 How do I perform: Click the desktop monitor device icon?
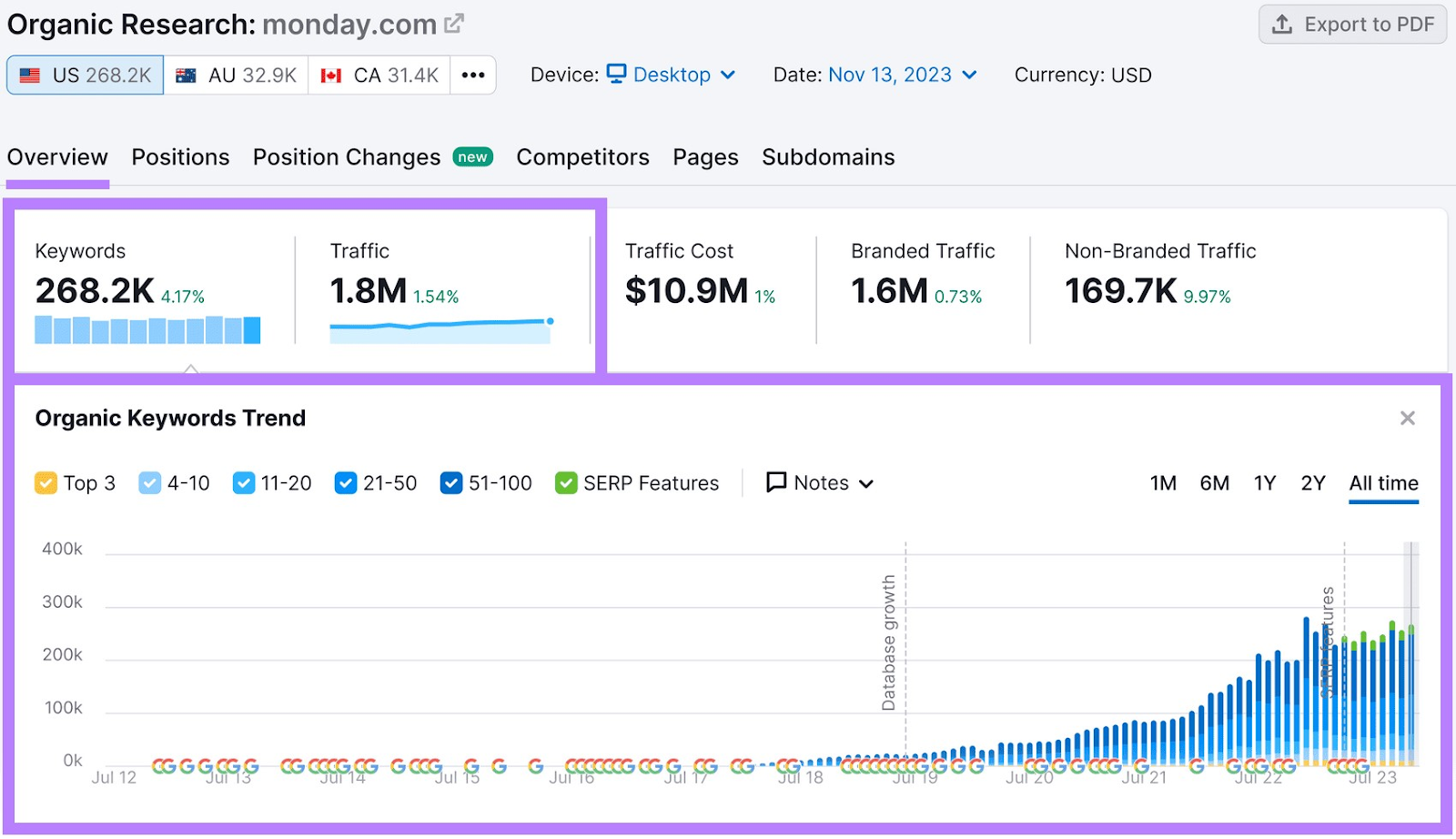pyautogui.click(x=616, y=74)
